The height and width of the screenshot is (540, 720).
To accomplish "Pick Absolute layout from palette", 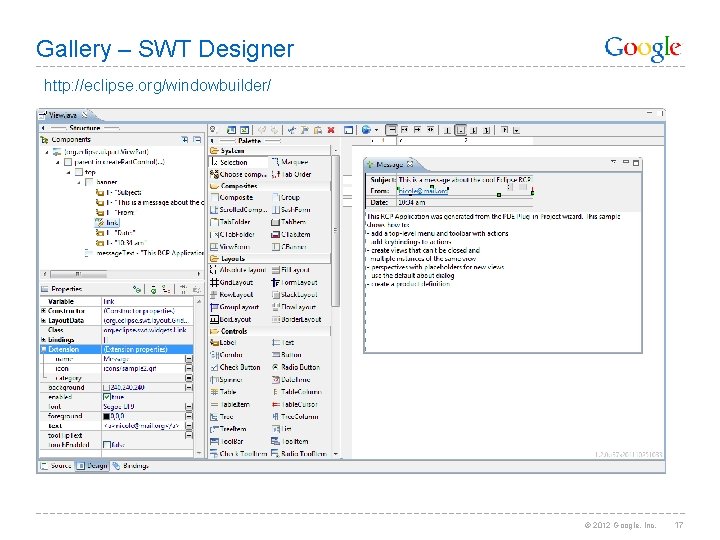I will [x=237, y=270].
